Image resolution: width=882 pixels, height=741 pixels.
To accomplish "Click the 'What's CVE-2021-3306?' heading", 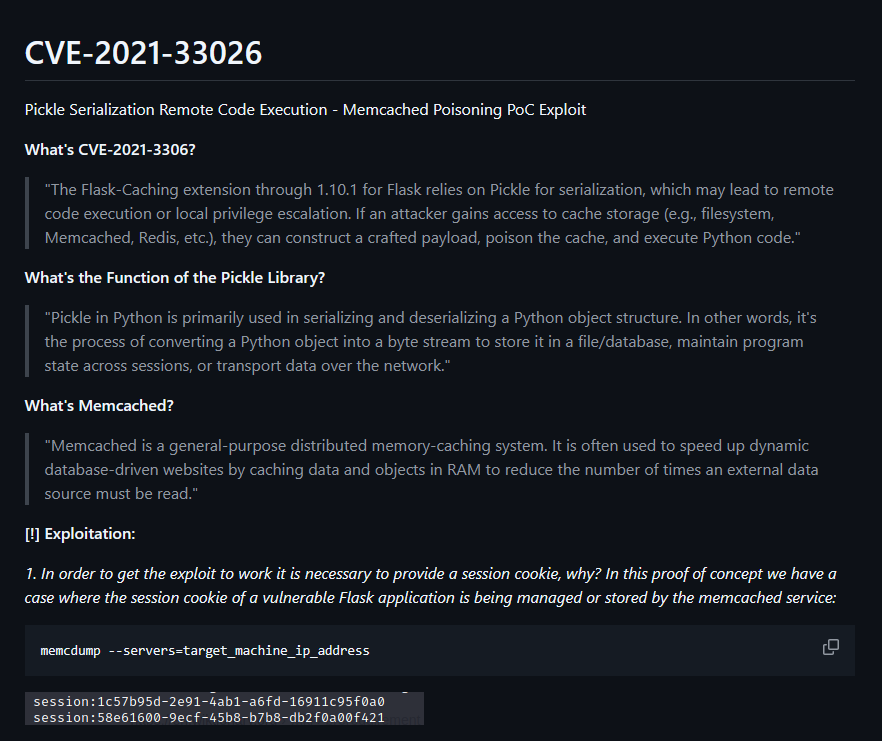I will [110, 150].
